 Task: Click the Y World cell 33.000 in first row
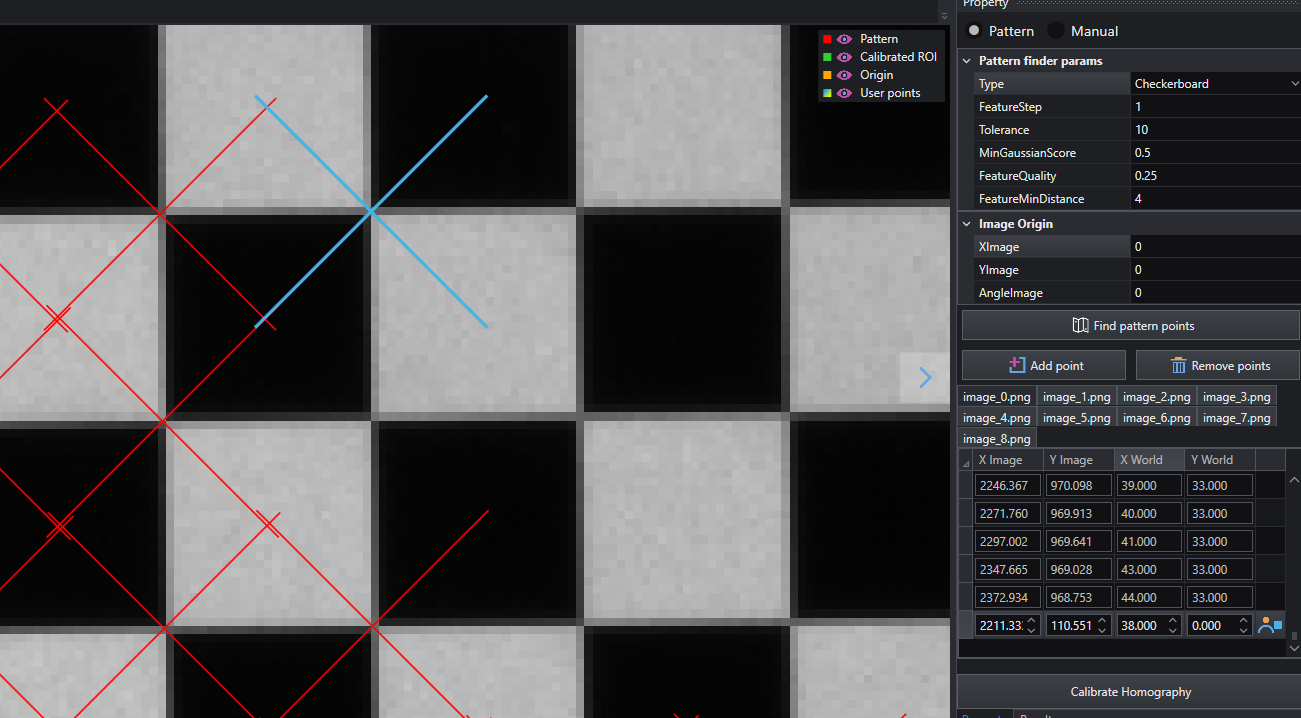click(1220, 485)
